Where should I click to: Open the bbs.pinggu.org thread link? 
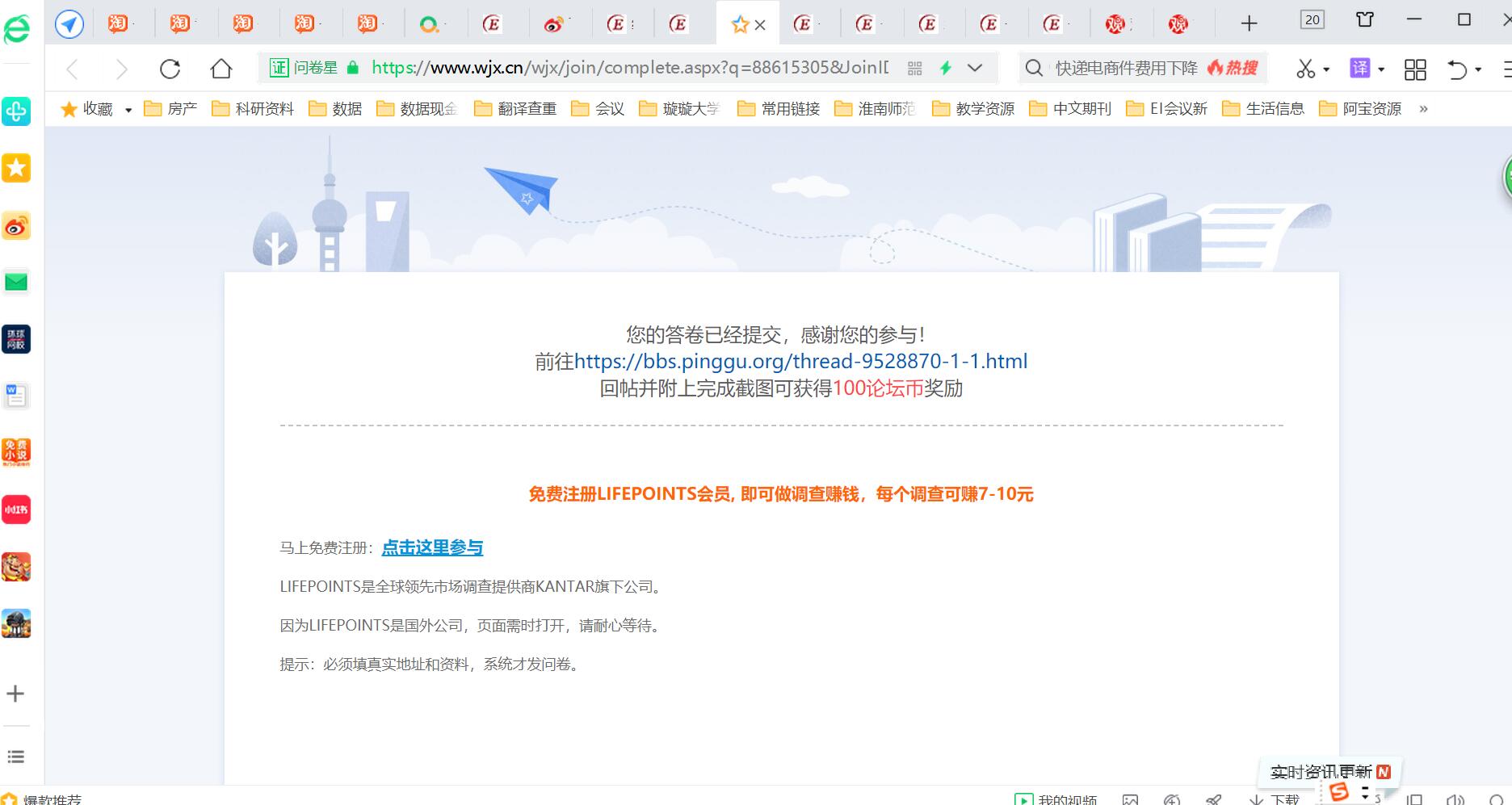tap(801, 361)
